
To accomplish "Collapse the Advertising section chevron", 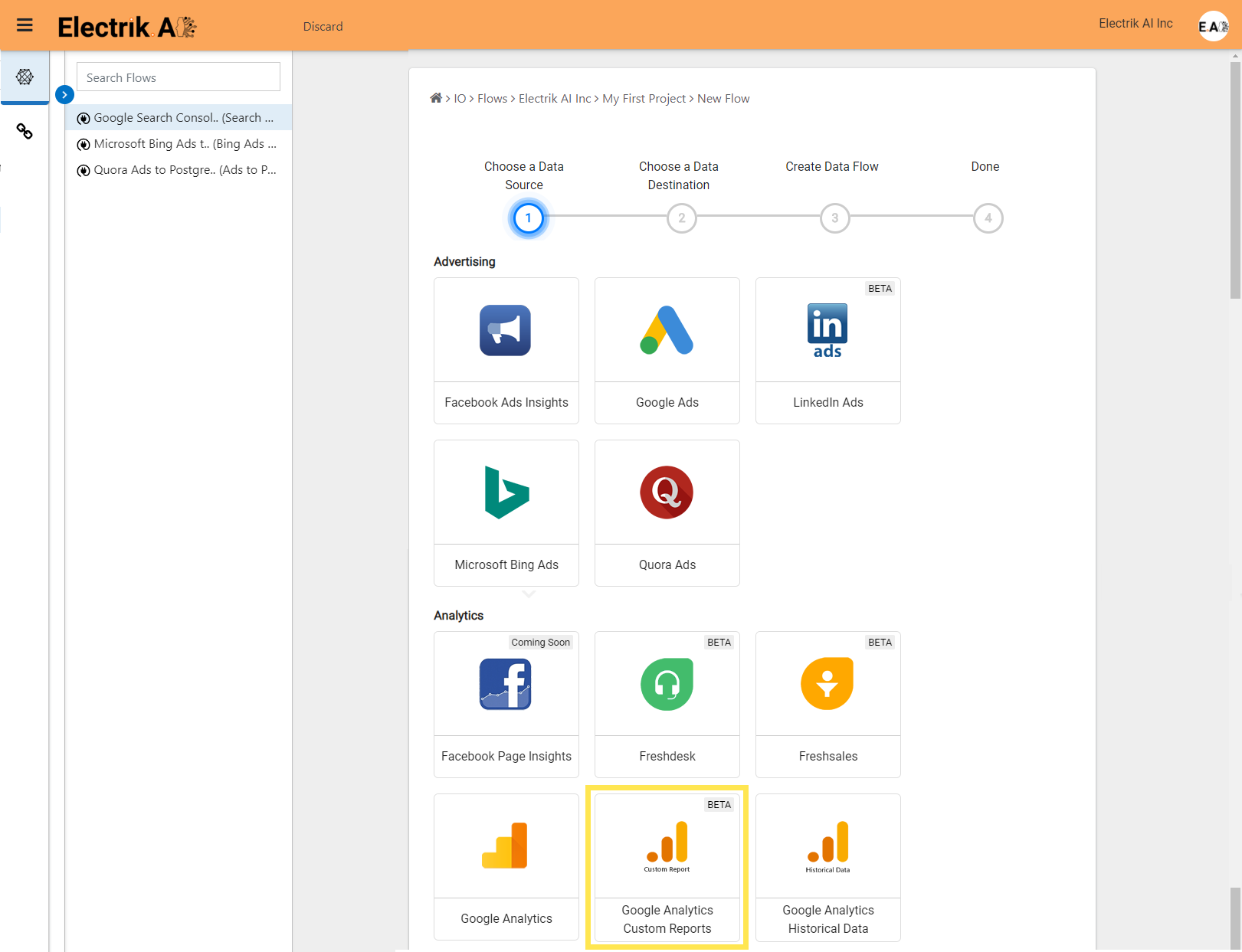I will pos(529,594).
